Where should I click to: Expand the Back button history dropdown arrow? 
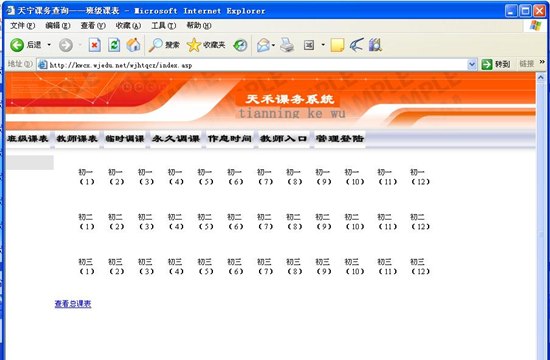(x=49, y=45)
